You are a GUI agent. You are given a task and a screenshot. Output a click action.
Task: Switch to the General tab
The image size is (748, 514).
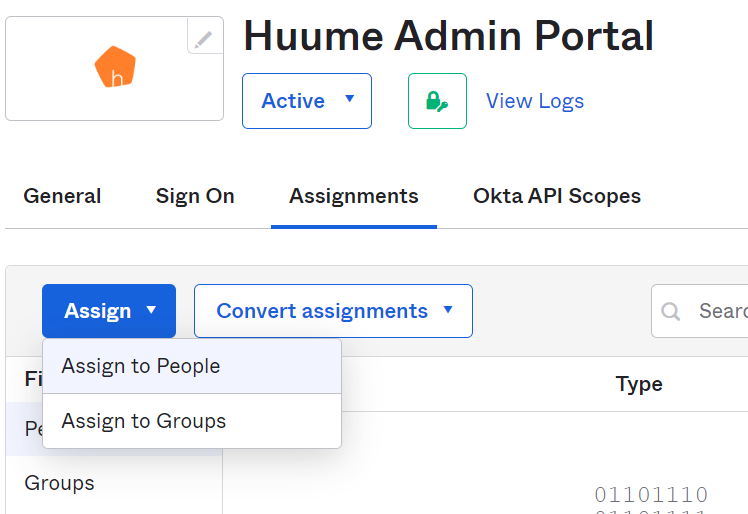tap(62, 196)
